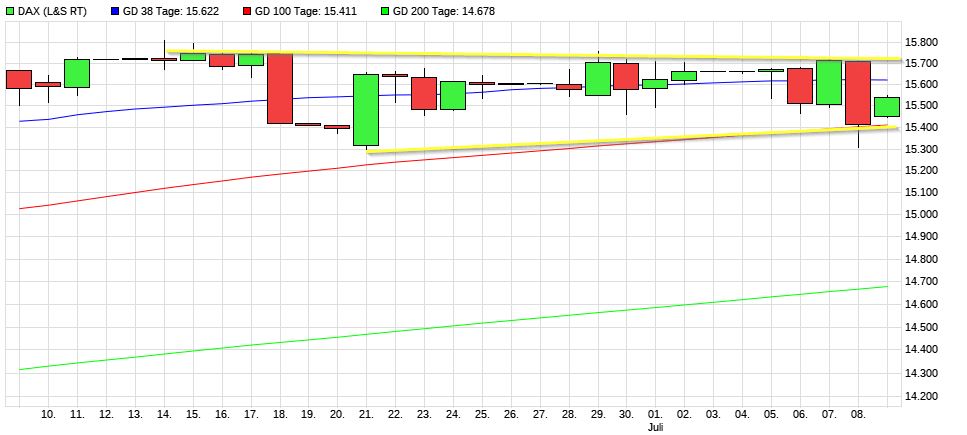Screen dimensions: 967x435
Task: Click the last green candle after date 08.
Action: tap(887, 107)
